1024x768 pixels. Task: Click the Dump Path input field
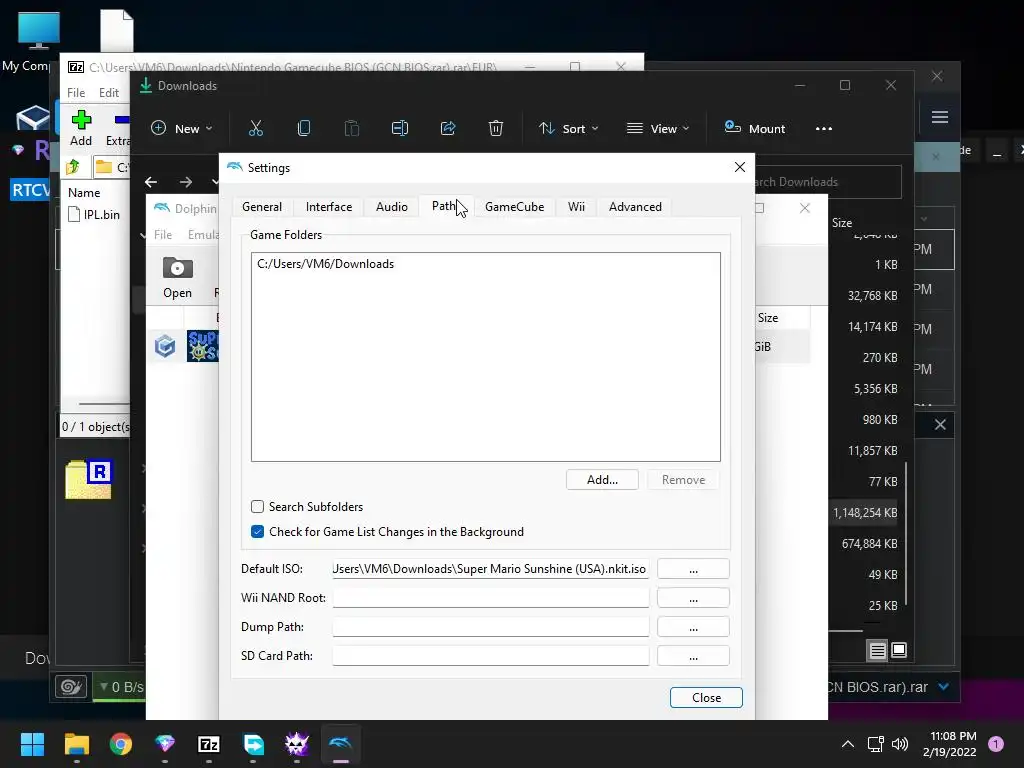click(490, 627)
